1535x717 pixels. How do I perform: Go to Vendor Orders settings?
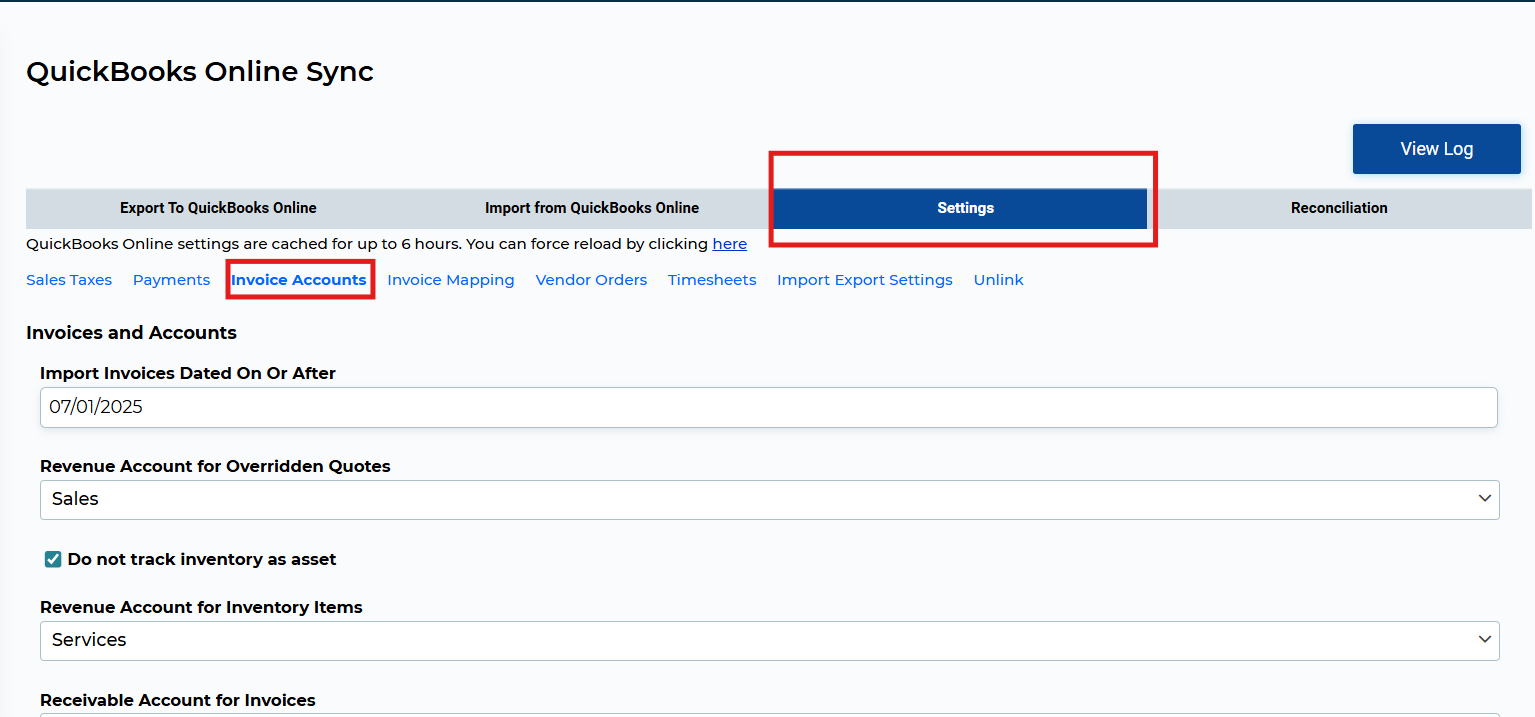point(591,280)
